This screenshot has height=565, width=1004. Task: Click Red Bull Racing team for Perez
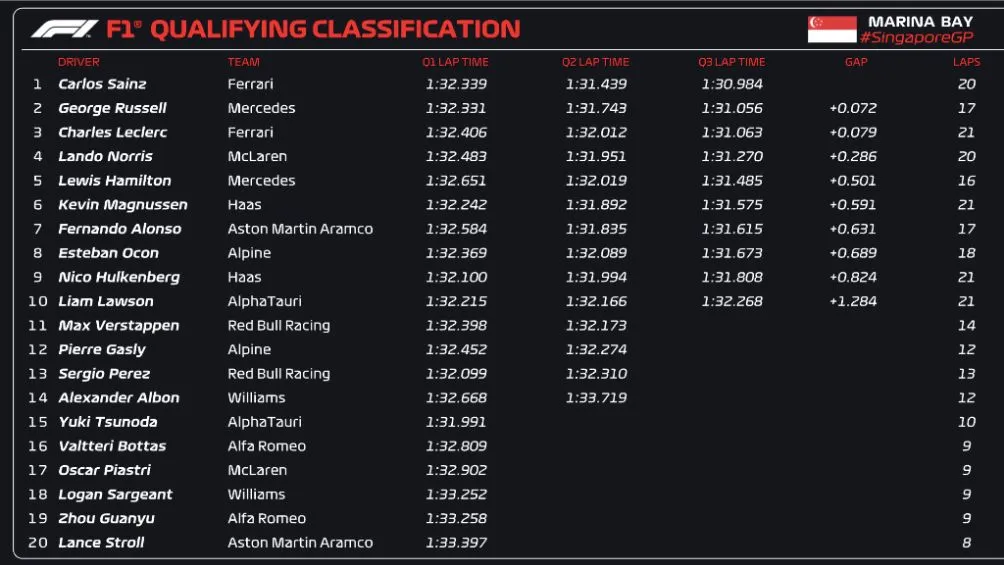click(x=278, y=374)
